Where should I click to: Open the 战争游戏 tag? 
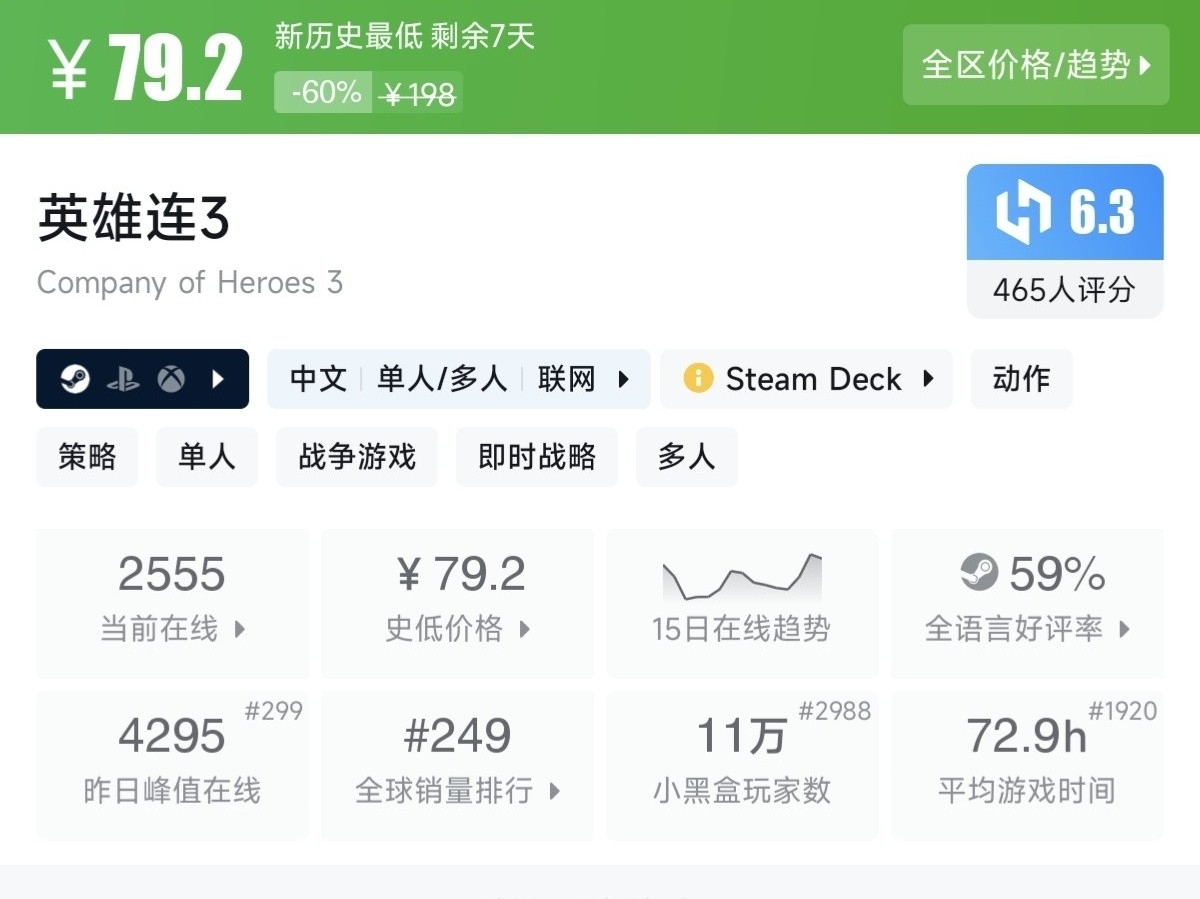pos(356,457)
